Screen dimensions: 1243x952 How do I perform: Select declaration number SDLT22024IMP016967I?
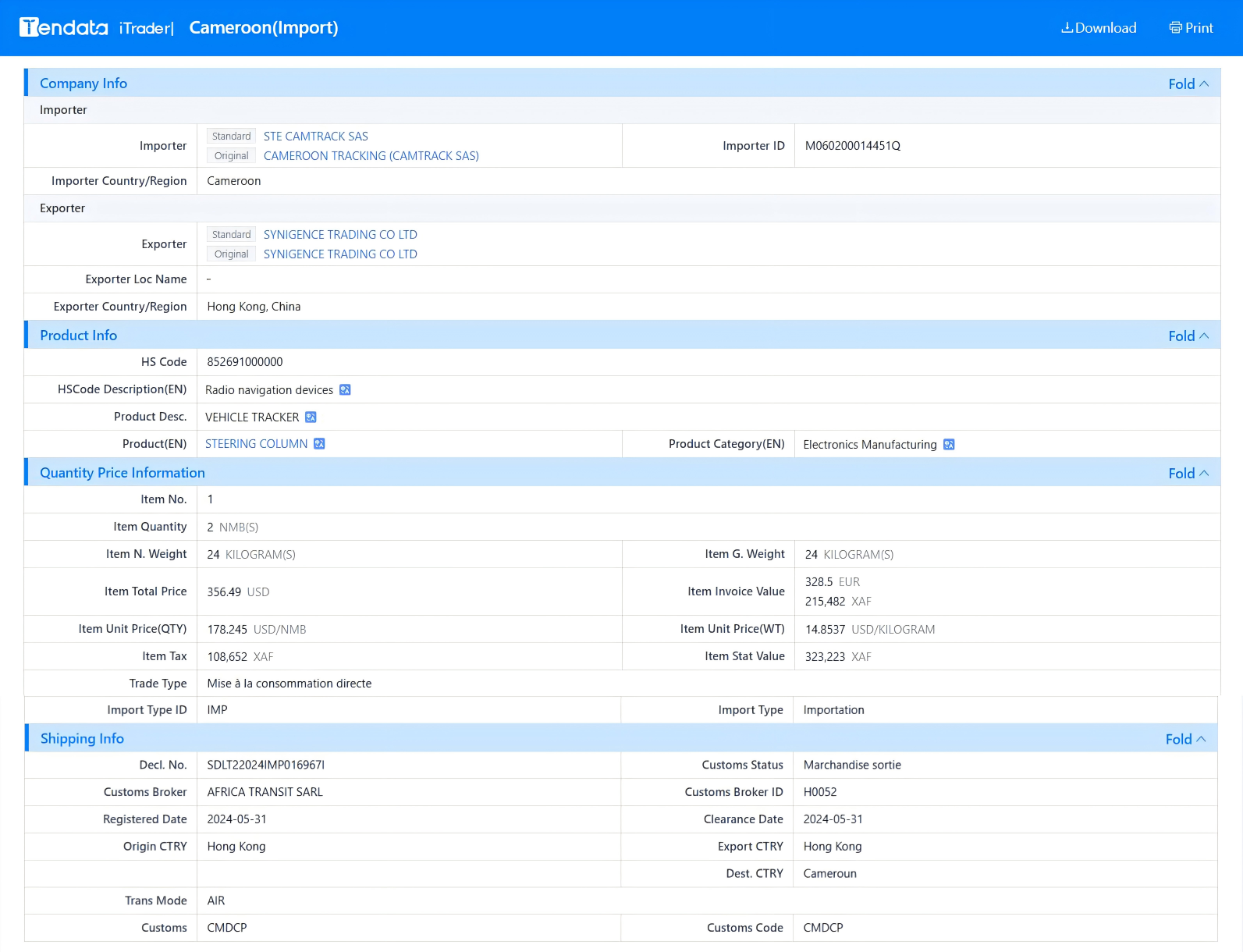pos(266,765)
